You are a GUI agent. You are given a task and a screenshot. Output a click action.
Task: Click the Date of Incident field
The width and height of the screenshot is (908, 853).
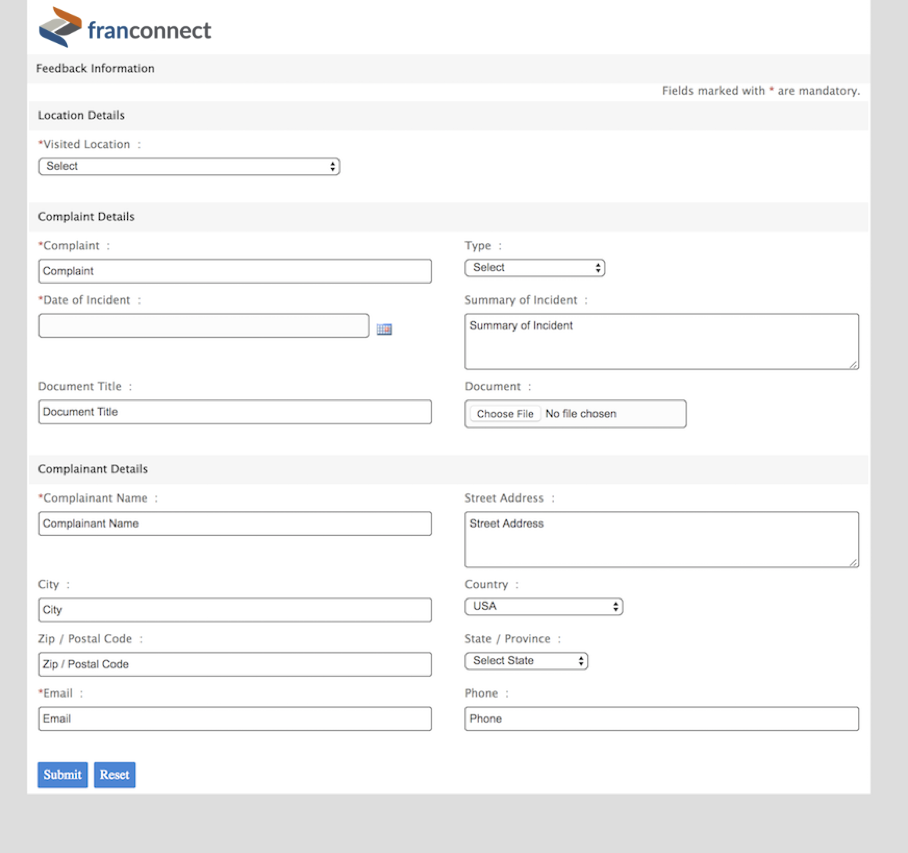pyautogui.click(x=204, y=325)
